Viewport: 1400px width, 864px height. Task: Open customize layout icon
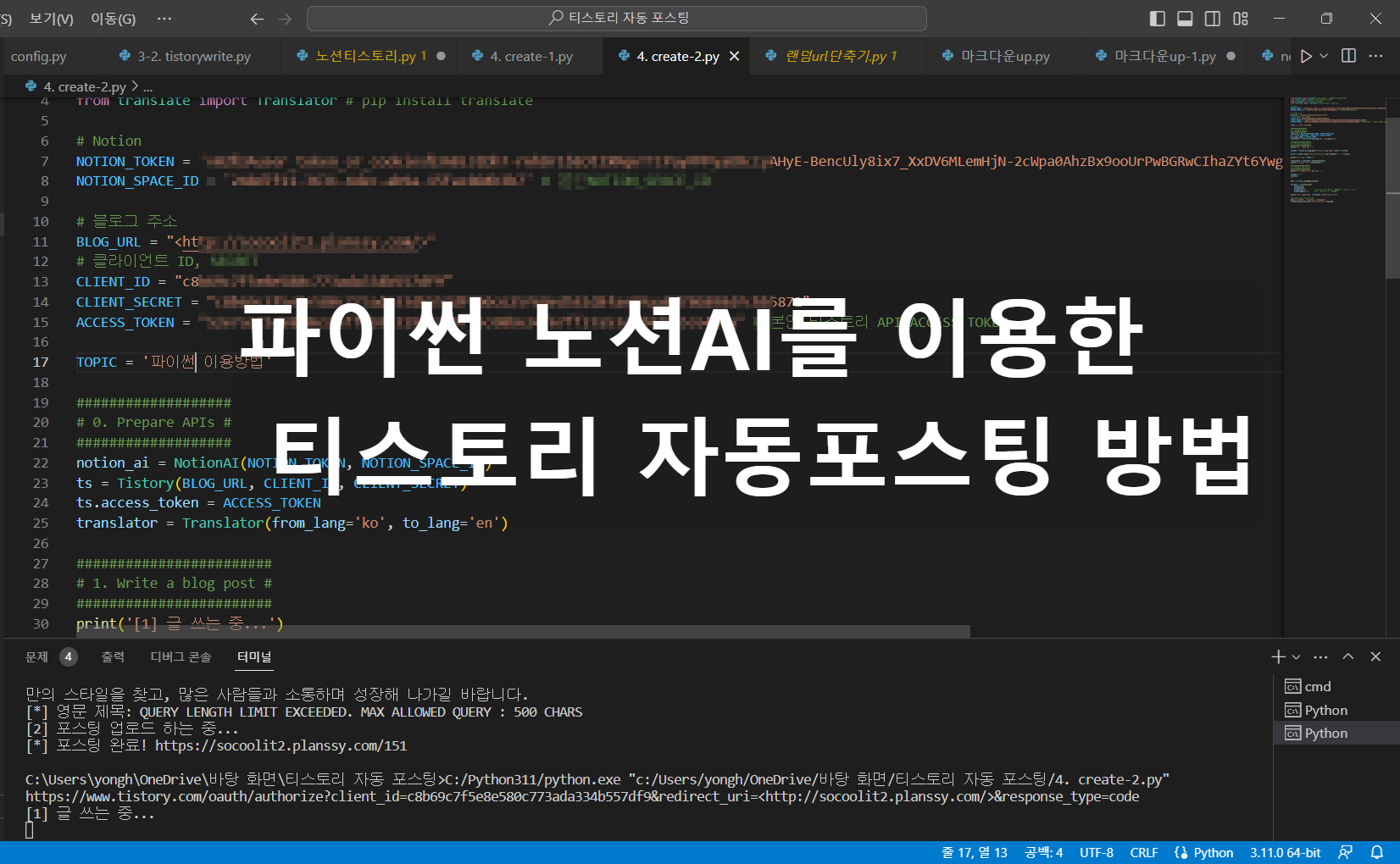(x=1241, y=19)
